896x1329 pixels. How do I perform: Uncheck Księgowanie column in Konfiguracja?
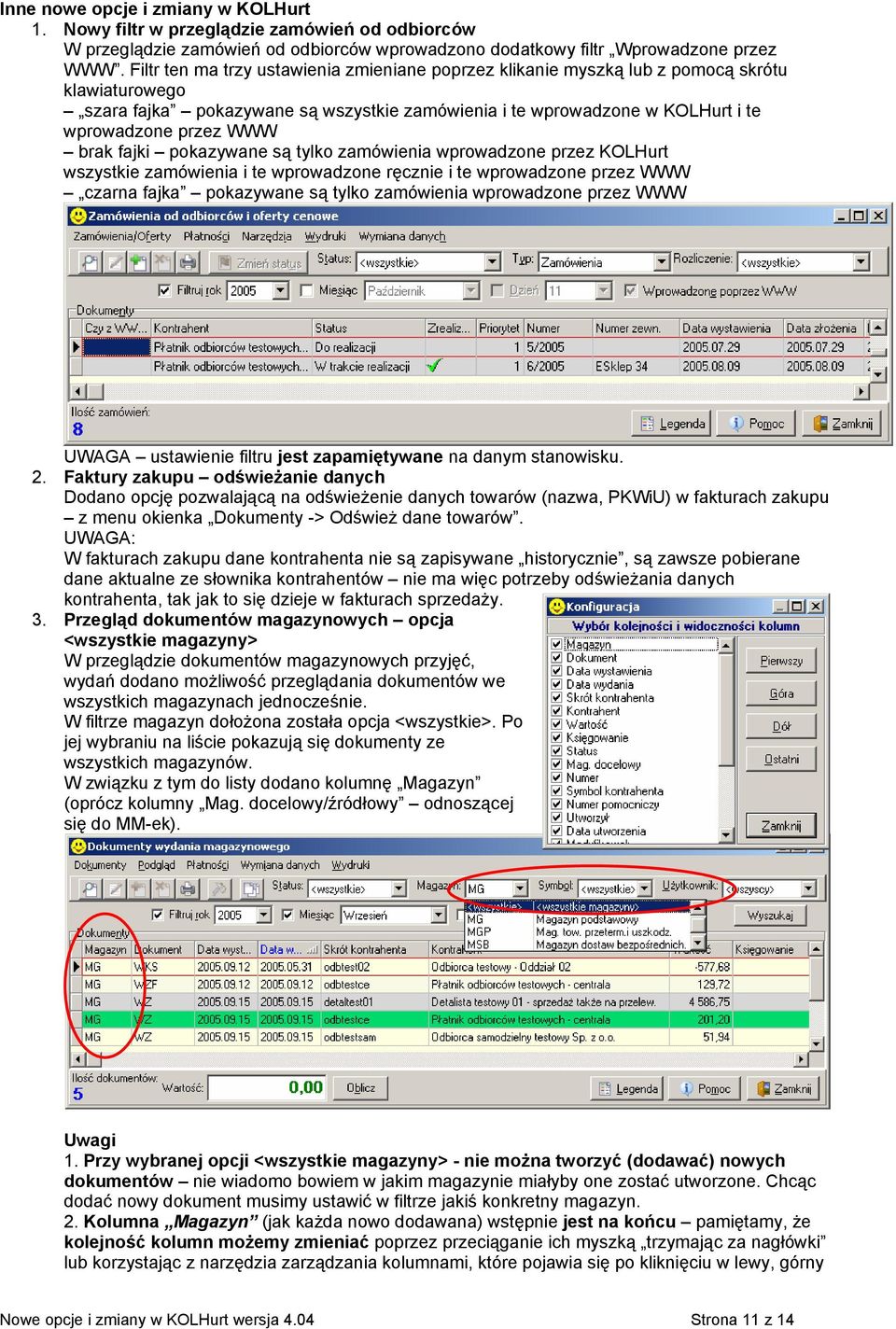click(x=557, y=737)
